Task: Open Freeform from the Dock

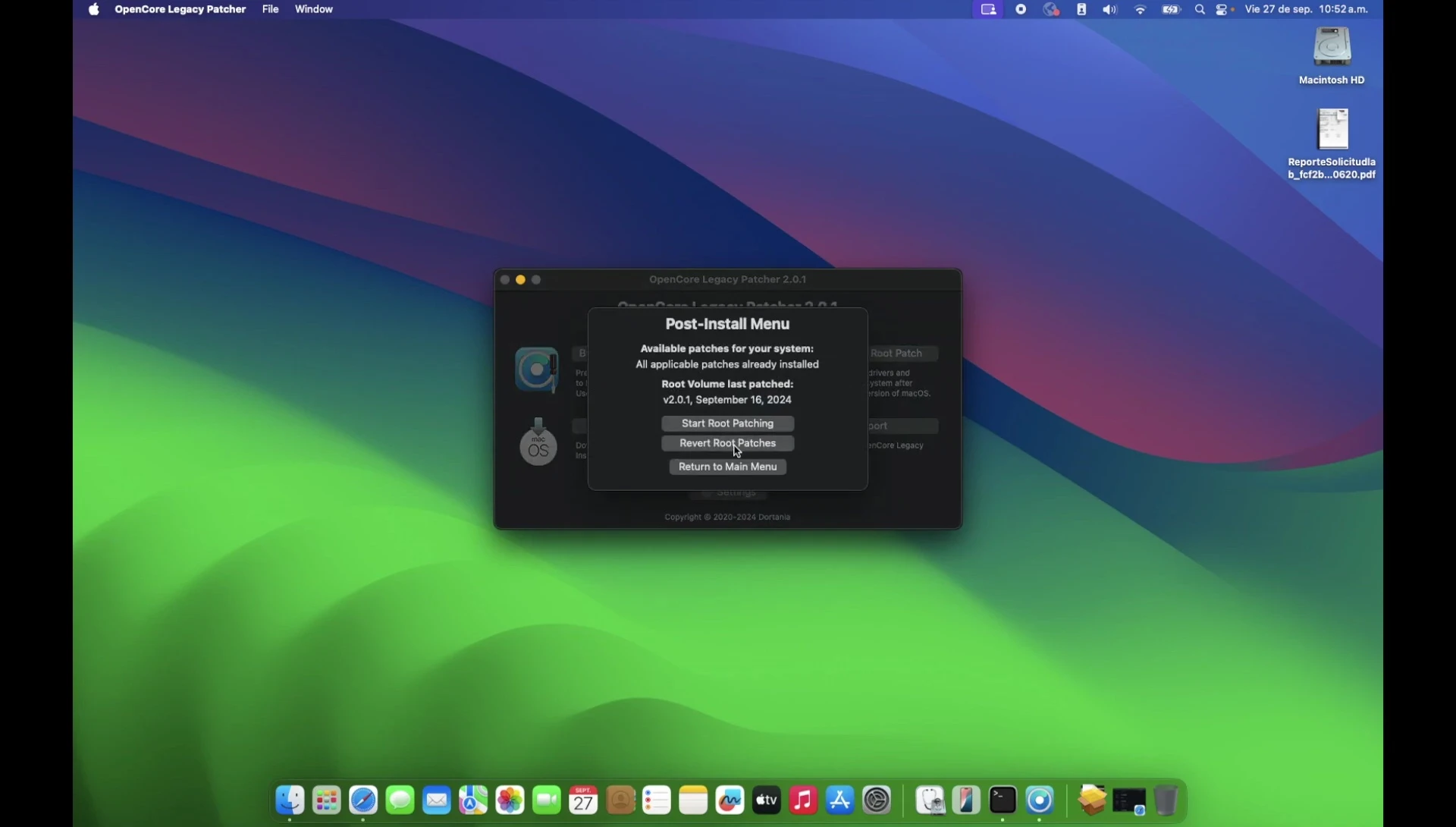Action: 730,800
